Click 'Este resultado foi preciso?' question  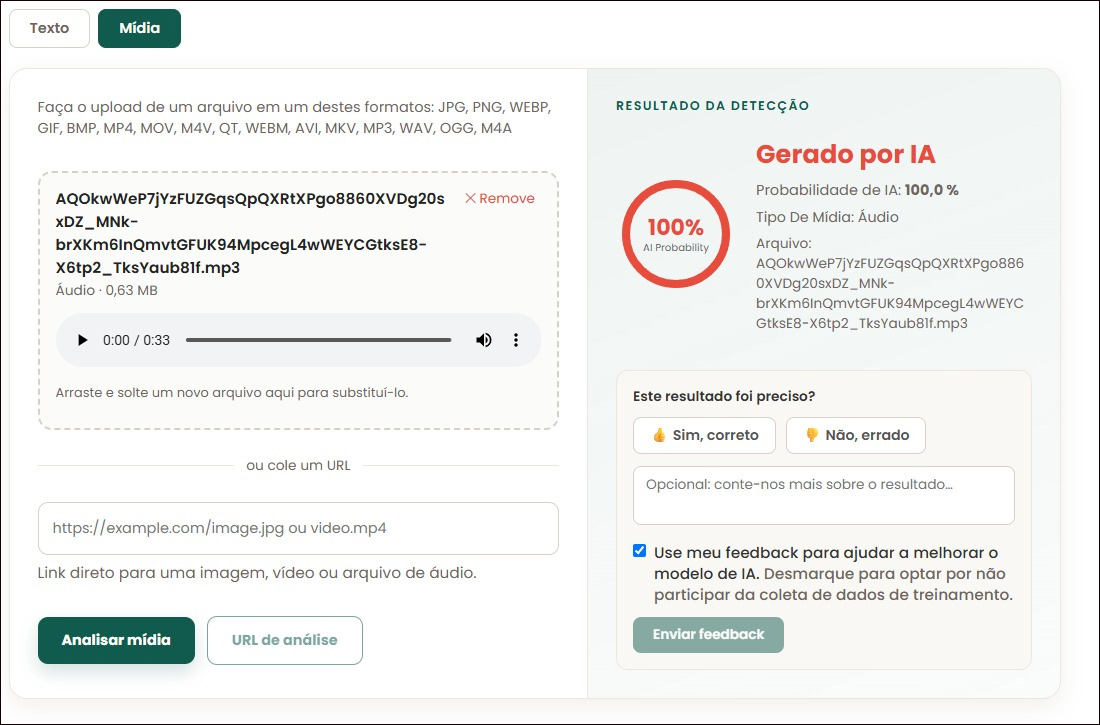(724, 397)
